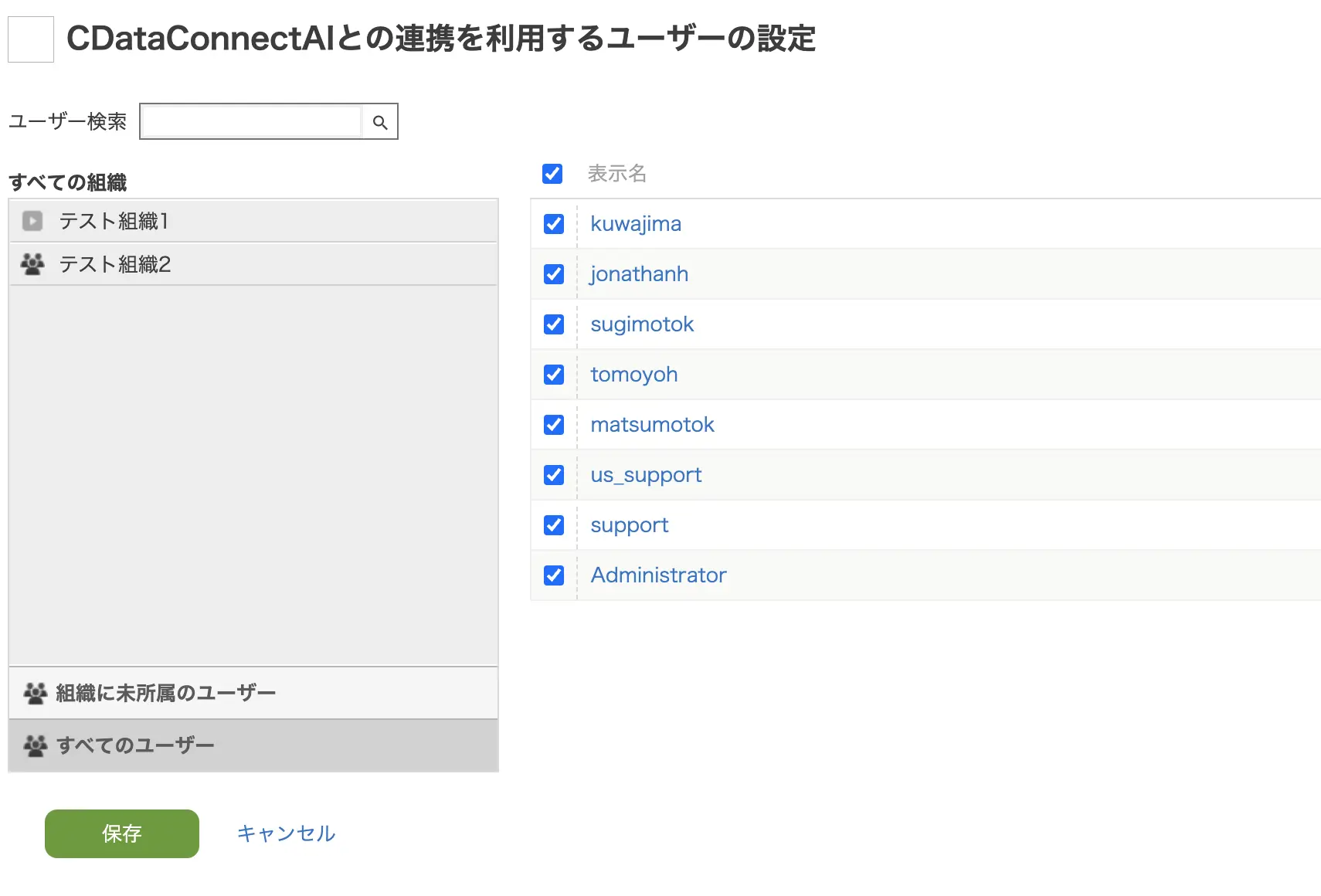This screenshot has height=896, width=1321.
Task: Toggle the 表示名 select-all checkbox
Action: click(552, 174)
